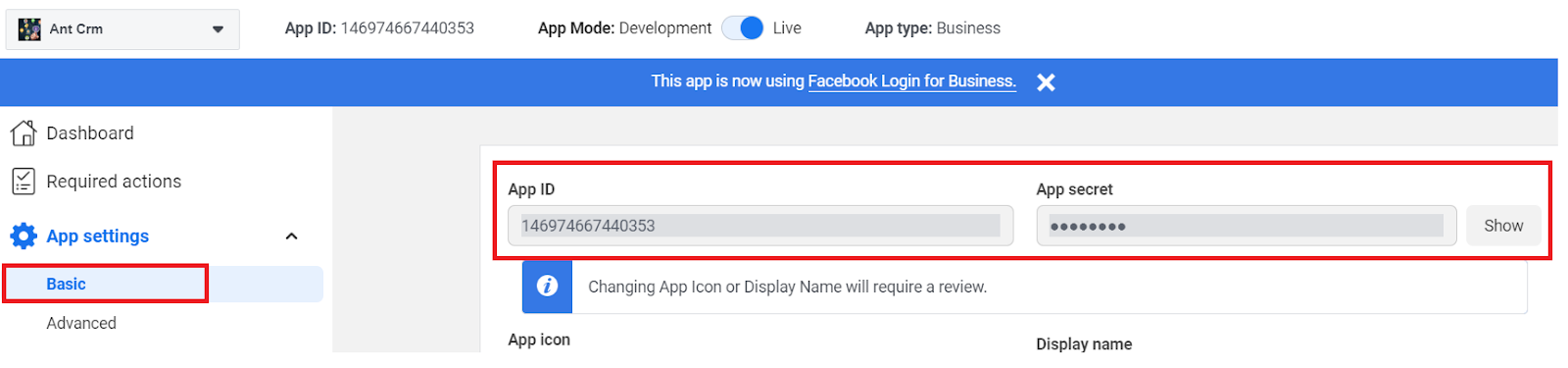Click the Display name label
Screen dimensions: 1568x368
(x=1084, y=344)
